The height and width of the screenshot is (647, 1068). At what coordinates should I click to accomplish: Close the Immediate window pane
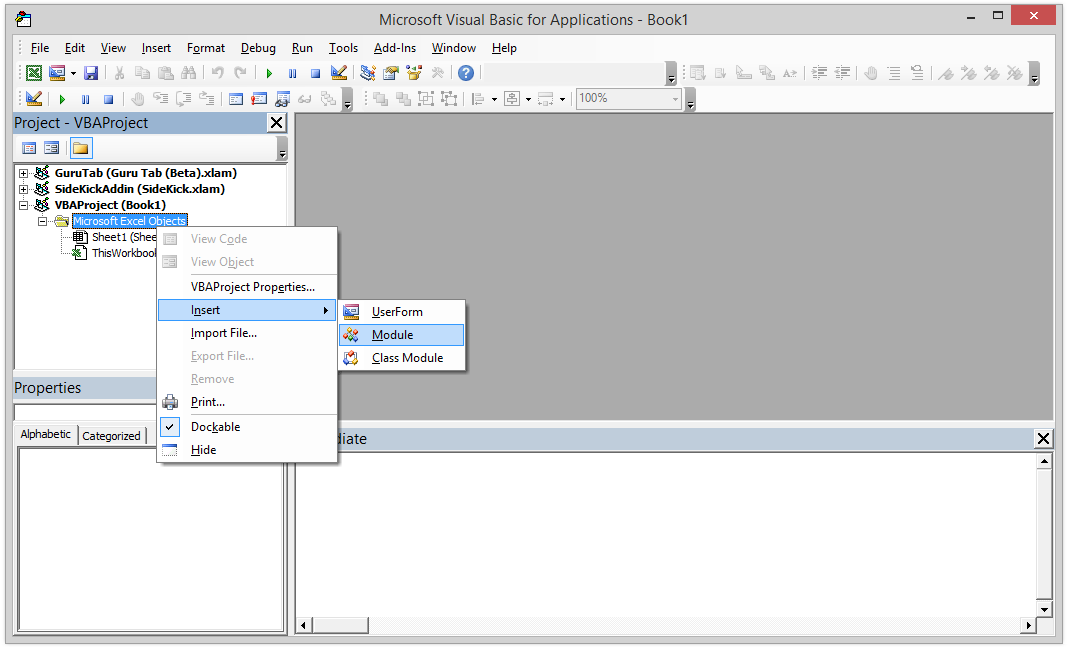[1043, 439]
